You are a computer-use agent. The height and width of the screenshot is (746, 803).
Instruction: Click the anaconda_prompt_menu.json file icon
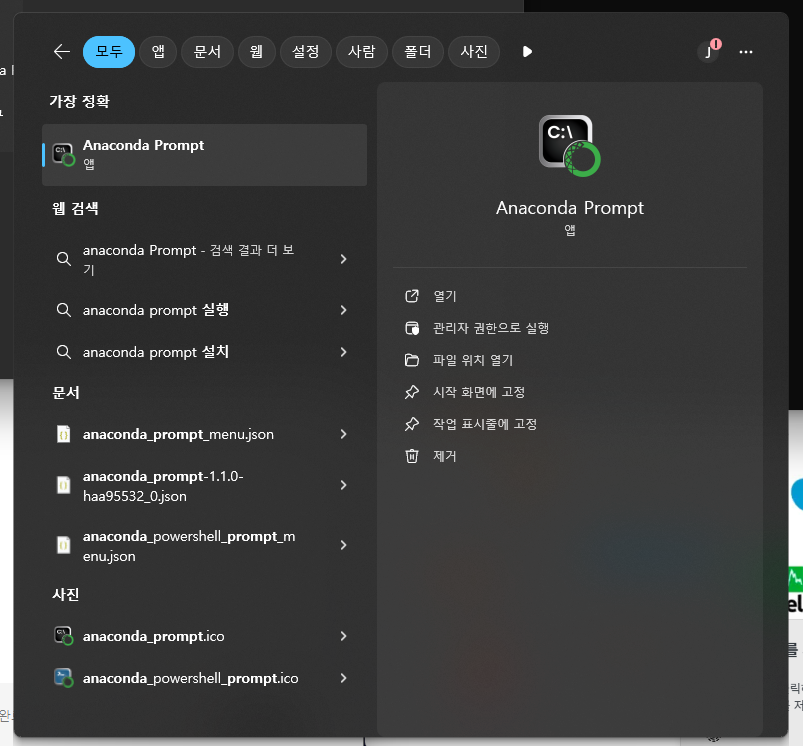64,434
